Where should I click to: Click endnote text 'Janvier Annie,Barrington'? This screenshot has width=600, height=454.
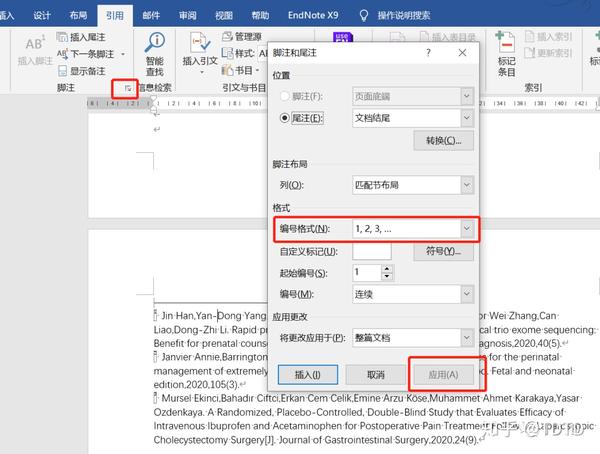[x=214, y=357]
